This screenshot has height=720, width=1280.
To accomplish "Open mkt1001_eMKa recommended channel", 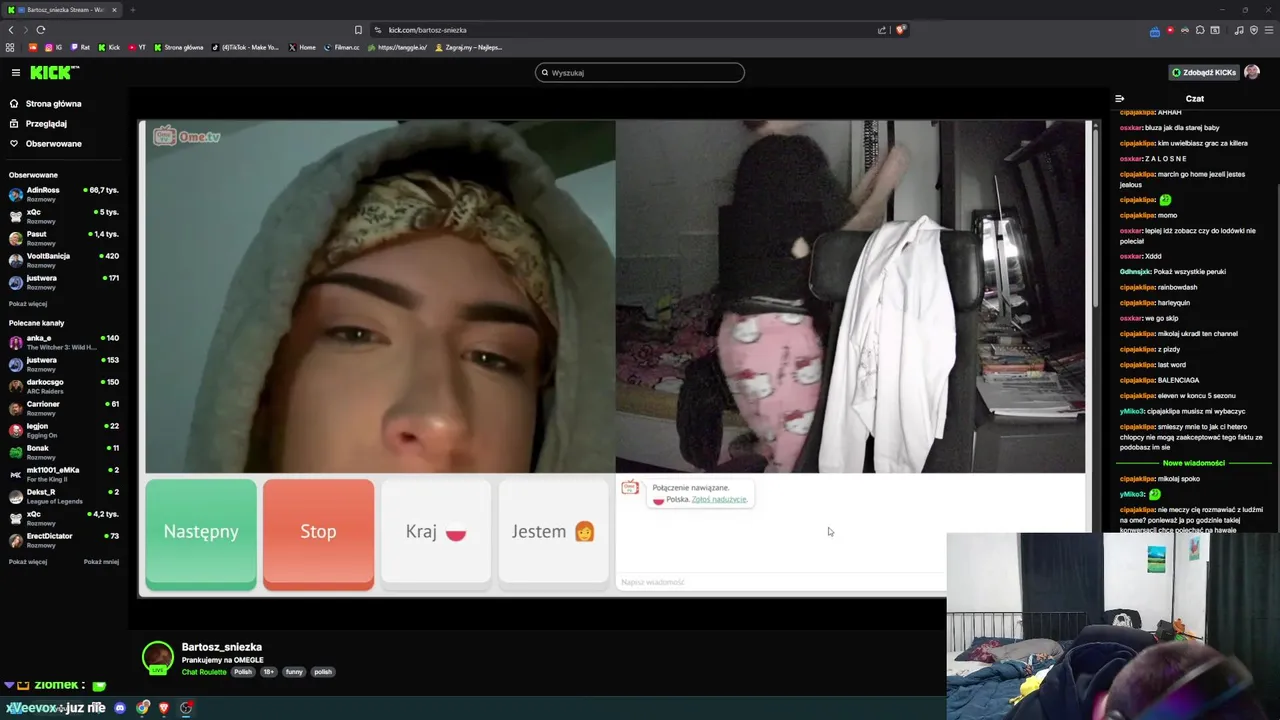I will coord(64,473).
